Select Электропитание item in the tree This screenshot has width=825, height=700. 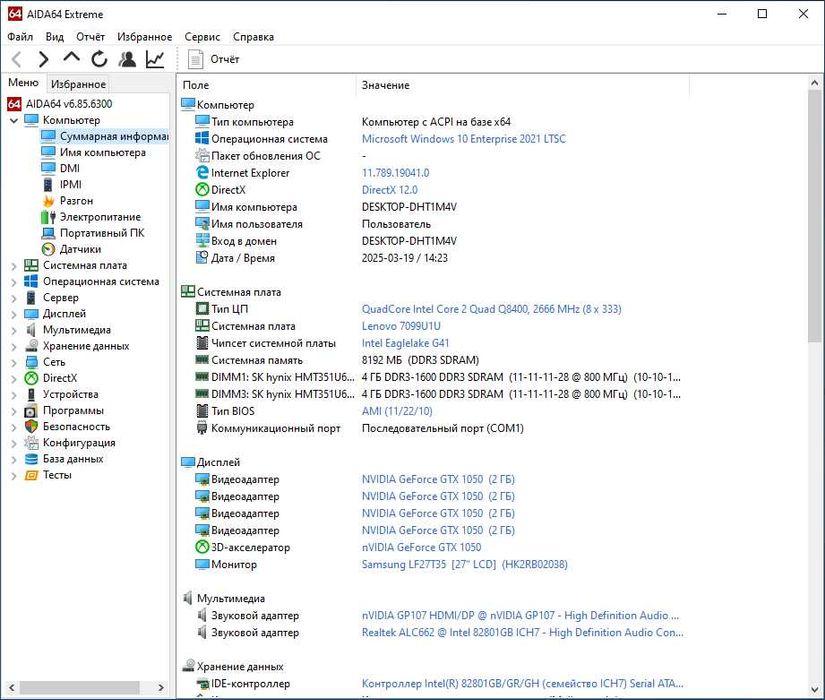99,217
